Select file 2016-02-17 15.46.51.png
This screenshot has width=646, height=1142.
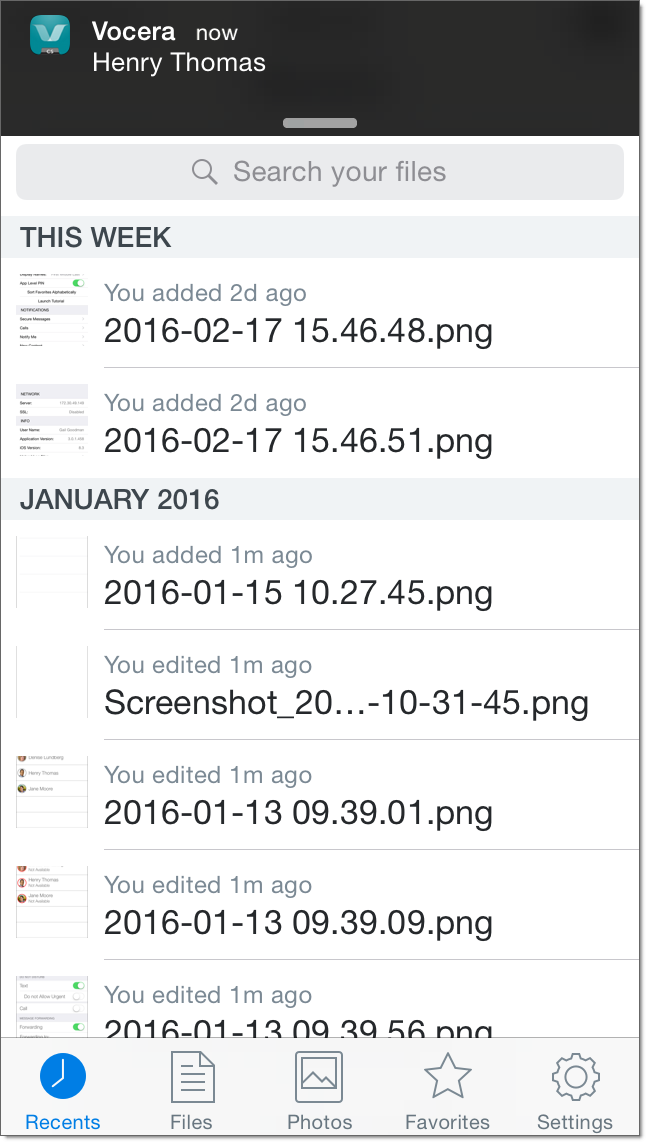[298, 440]
